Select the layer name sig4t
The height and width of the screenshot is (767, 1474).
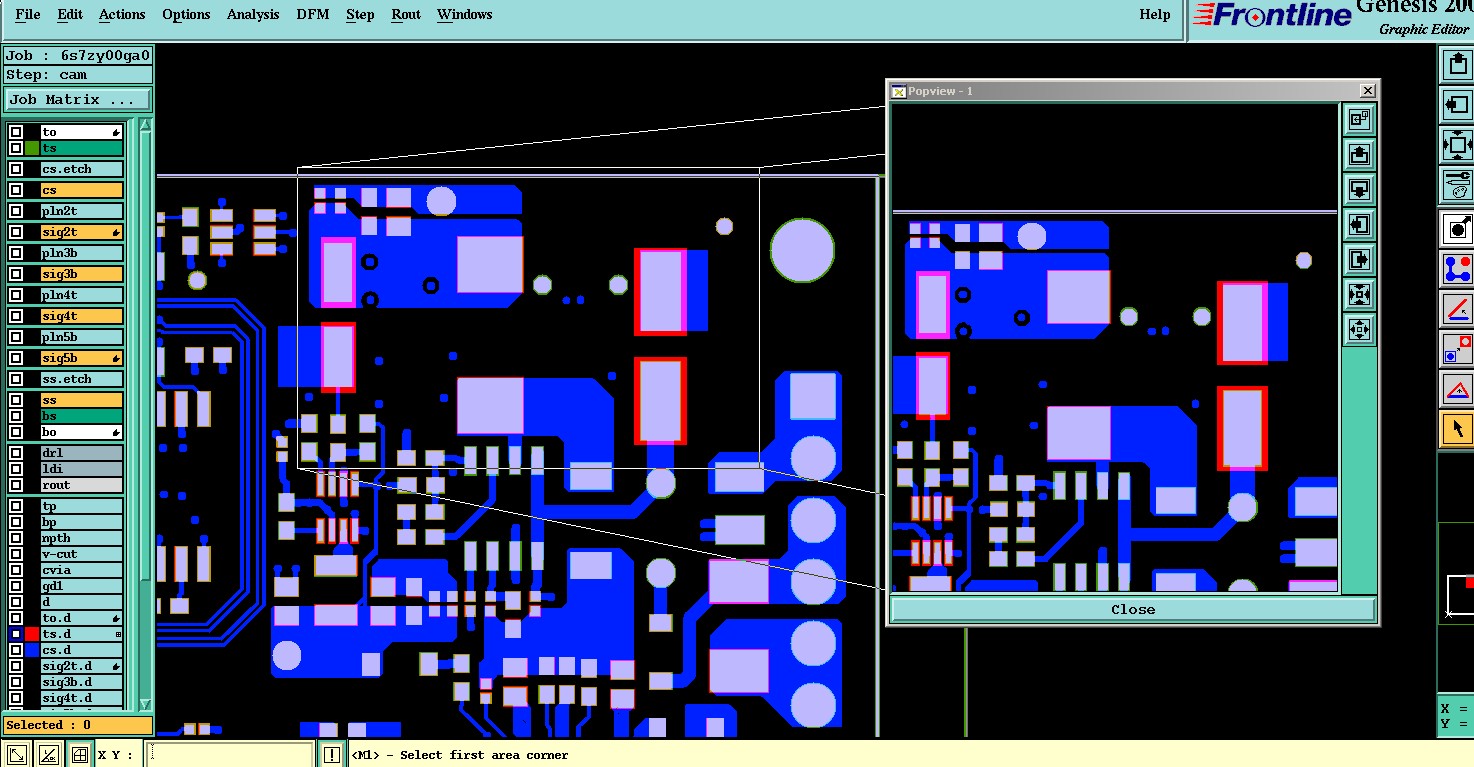pyautogui.click(x=82, y=316)
